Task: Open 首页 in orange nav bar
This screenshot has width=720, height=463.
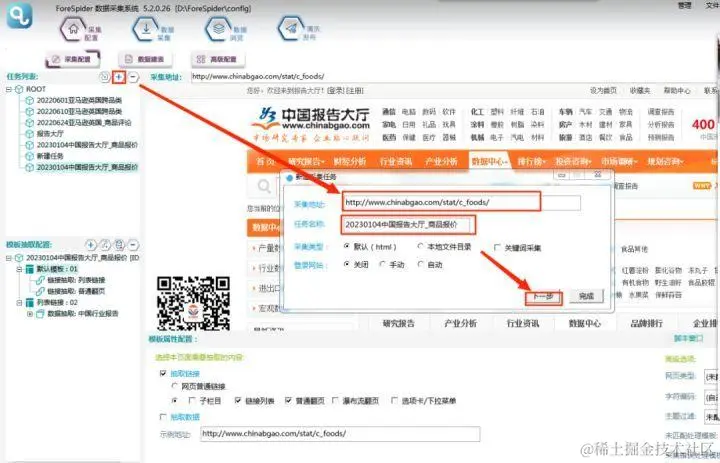Action: (266, 161)
